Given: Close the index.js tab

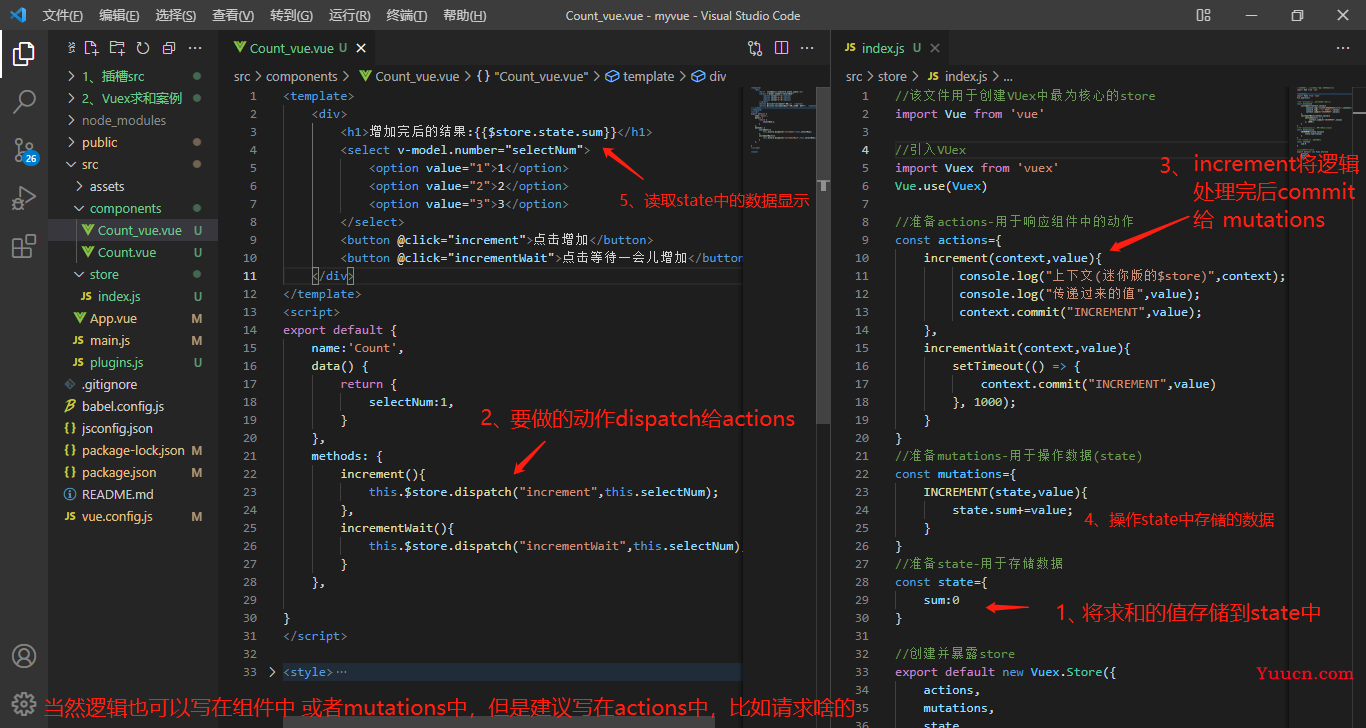Looking at the screenshot, I should [936, 48].
